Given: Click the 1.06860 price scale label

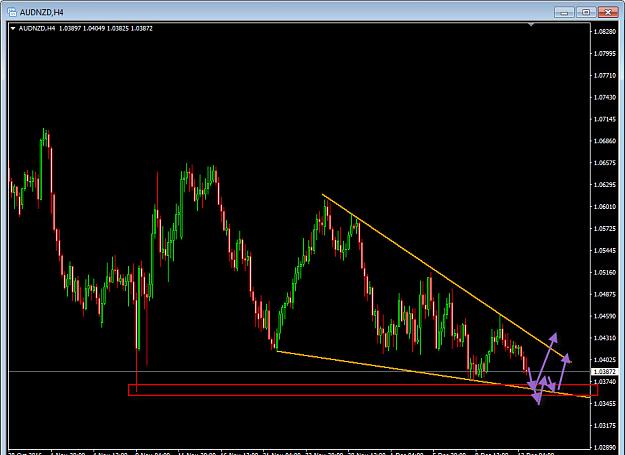Looking at the screenshot, I should click(x=605, y=141).
